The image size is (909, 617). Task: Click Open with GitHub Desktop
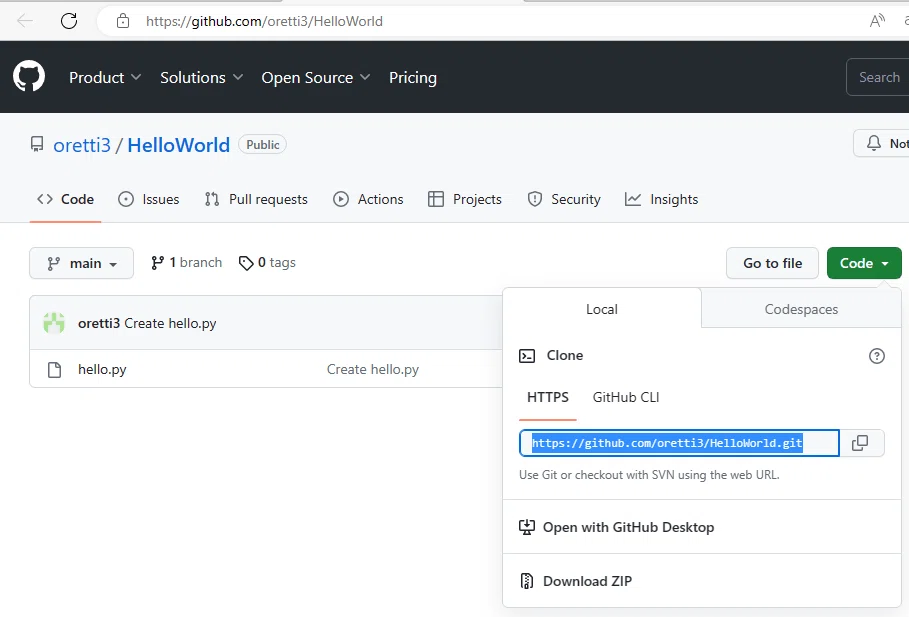[x=628, y=527]
